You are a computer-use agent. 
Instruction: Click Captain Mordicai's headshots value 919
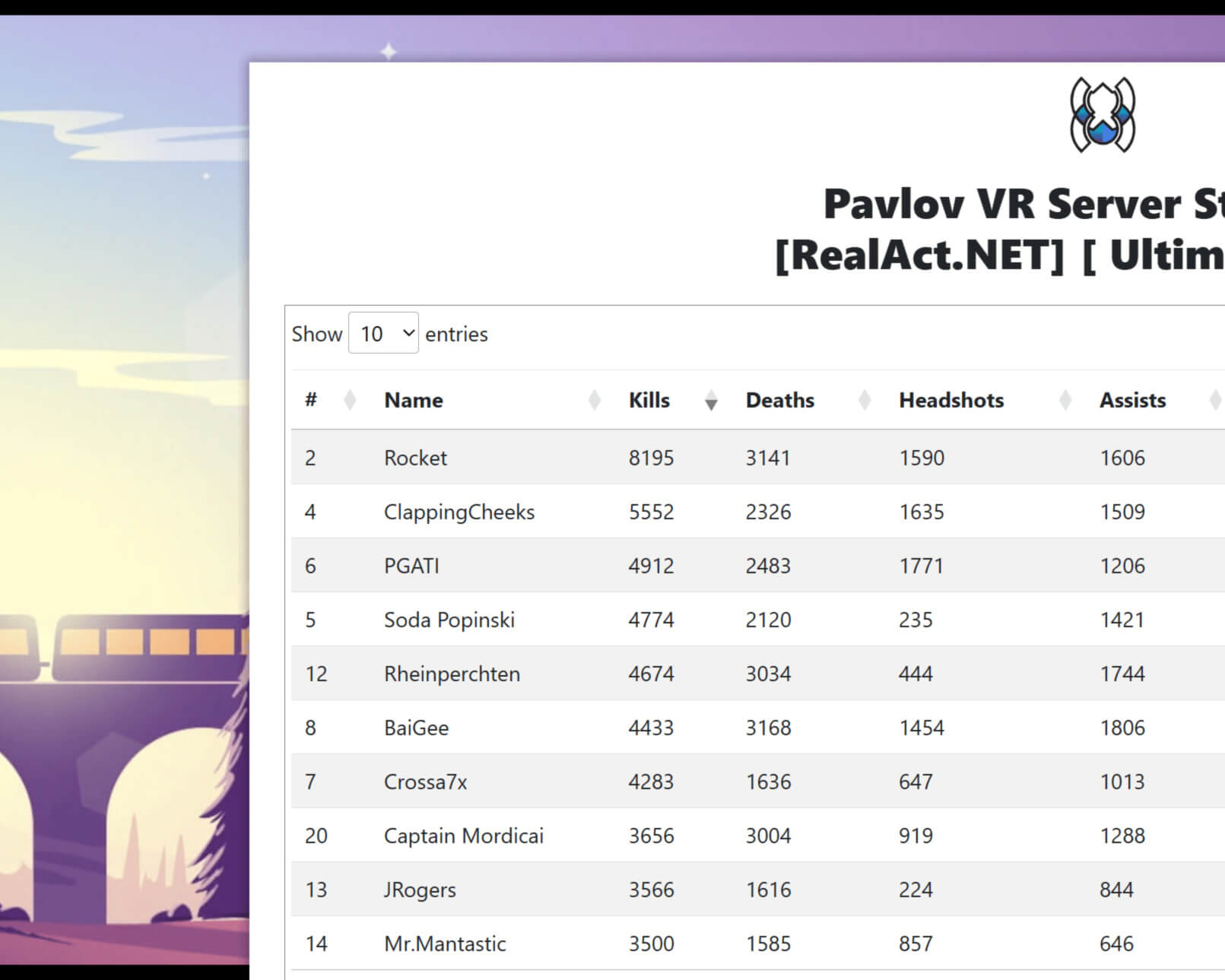(x=916, y=836)
